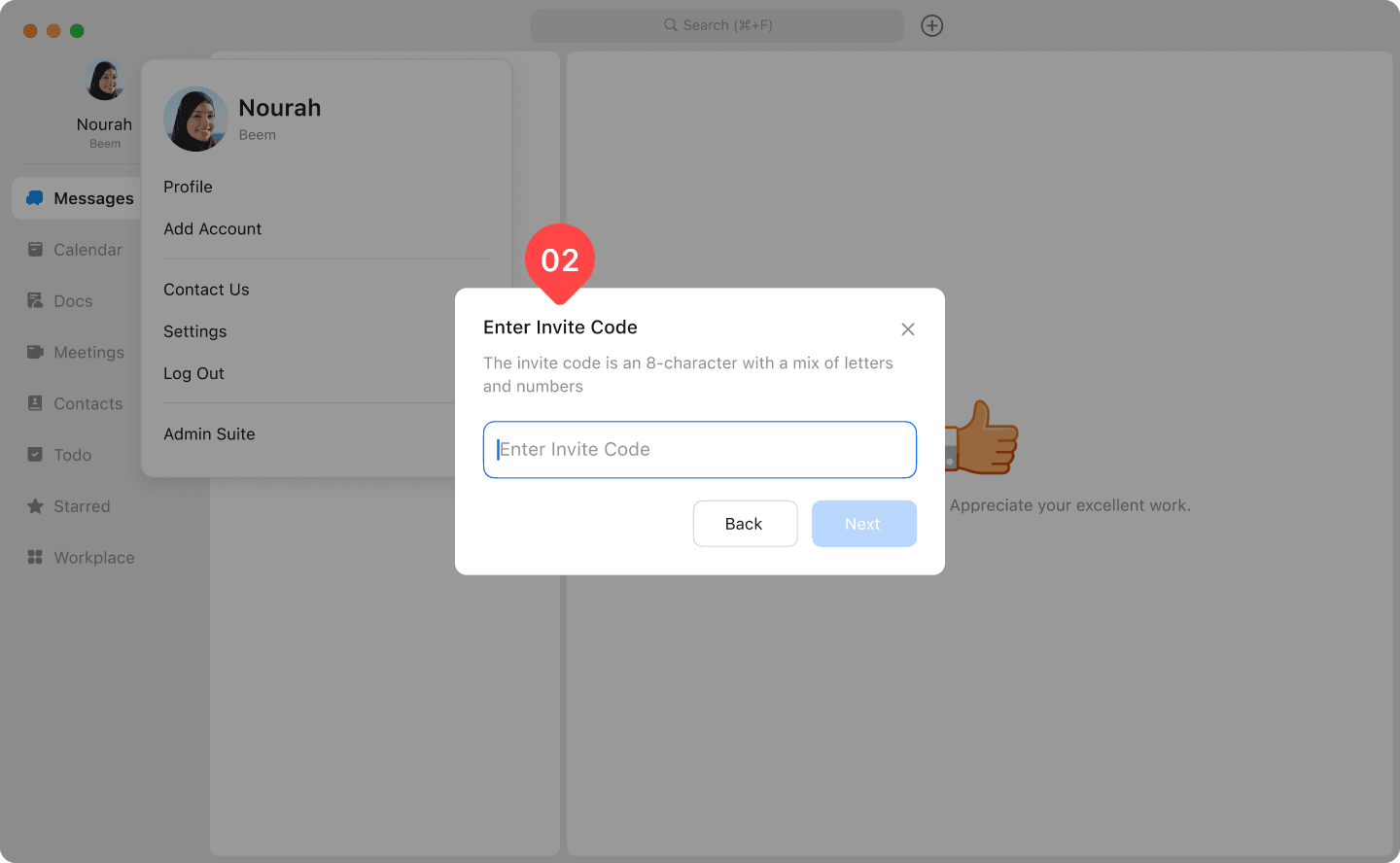1400x863 pixels.
Task: Go to Contacts via sidebar icon
Action: [x=35, y=403]
